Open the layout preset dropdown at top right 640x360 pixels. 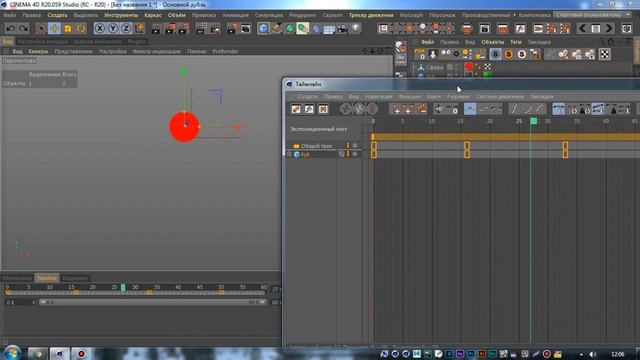[593, 15]
